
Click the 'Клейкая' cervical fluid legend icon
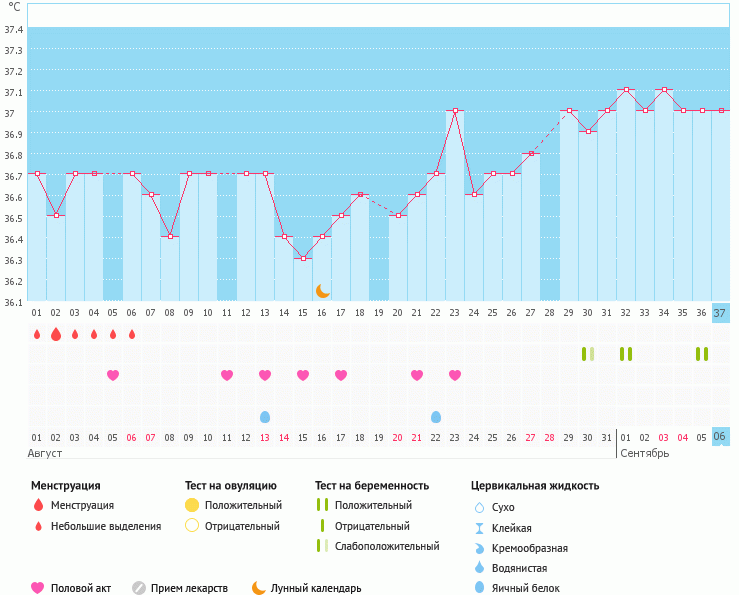click(479, 528)
